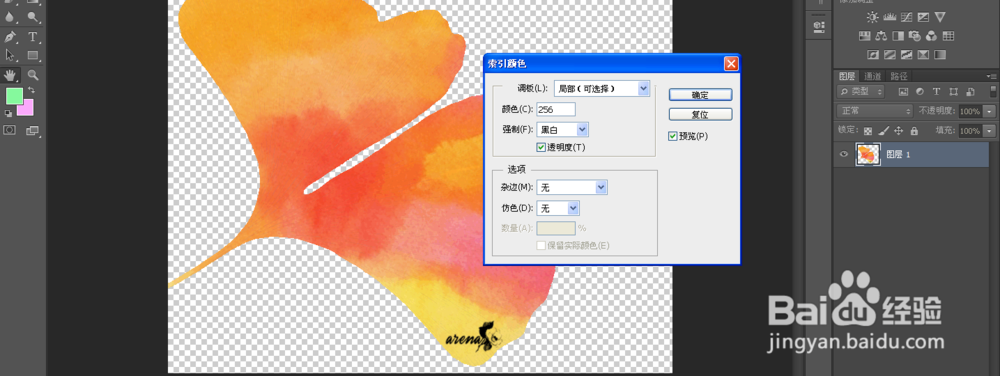Reset default foreground and background colors

(x=8, y=113)
